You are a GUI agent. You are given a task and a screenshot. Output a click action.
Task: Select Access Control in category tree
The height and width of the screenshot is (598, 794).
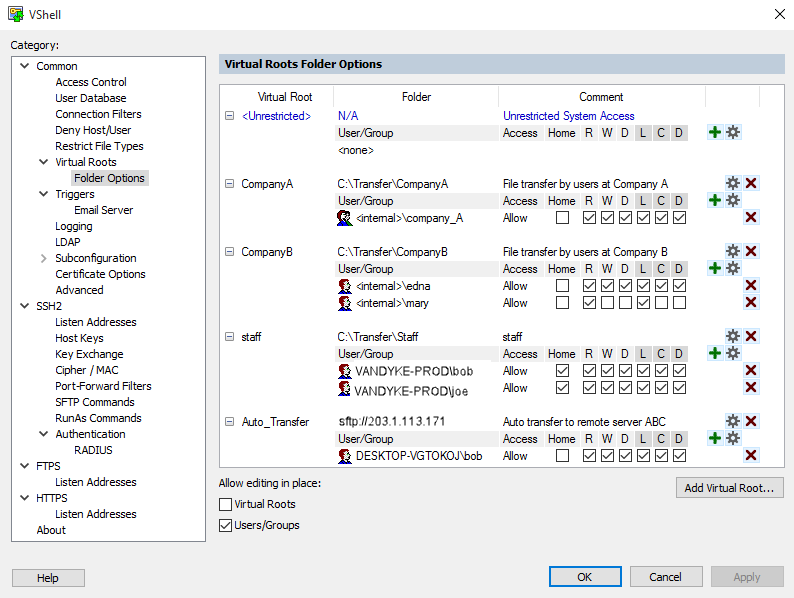coord(91,82)
